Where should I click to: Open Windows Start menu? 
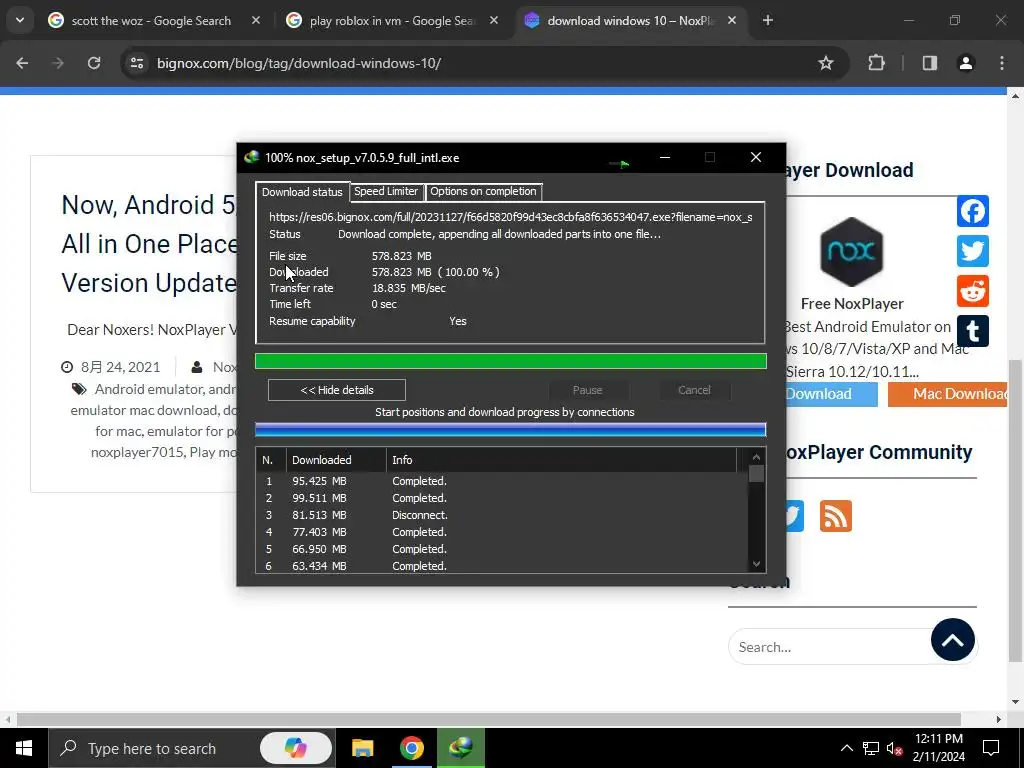click(24, 748)
